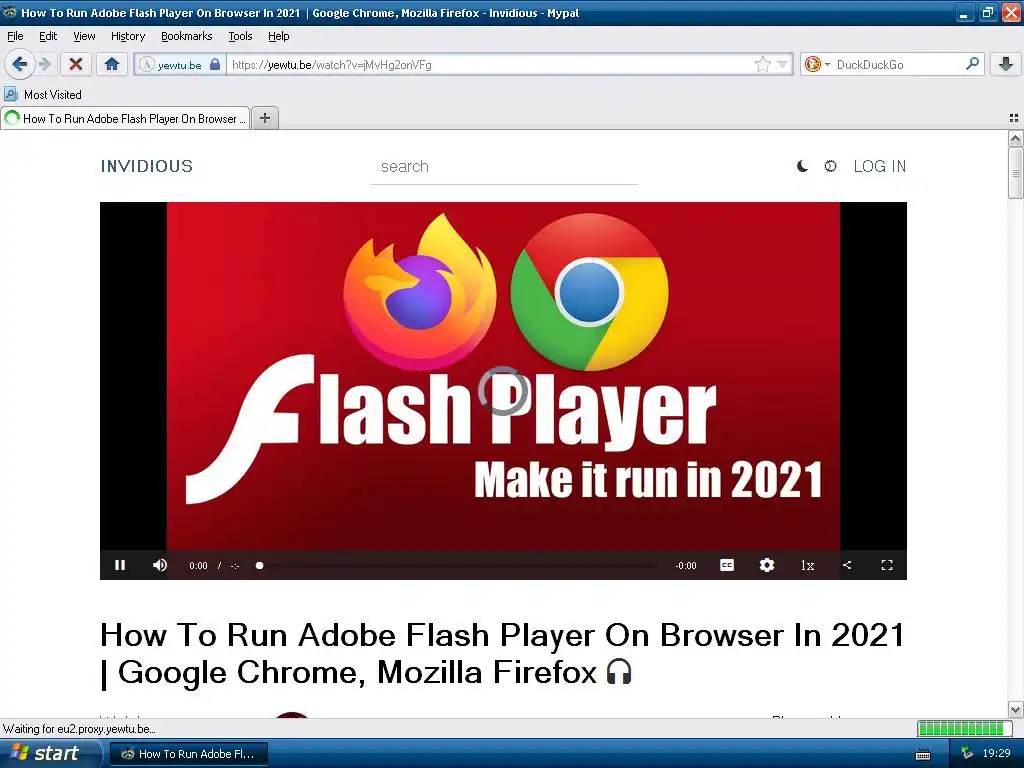Select the How To Run Adobe Flash Player tab
The image size is (1024, 768).
pyautogui.click(x=125, y=118)
